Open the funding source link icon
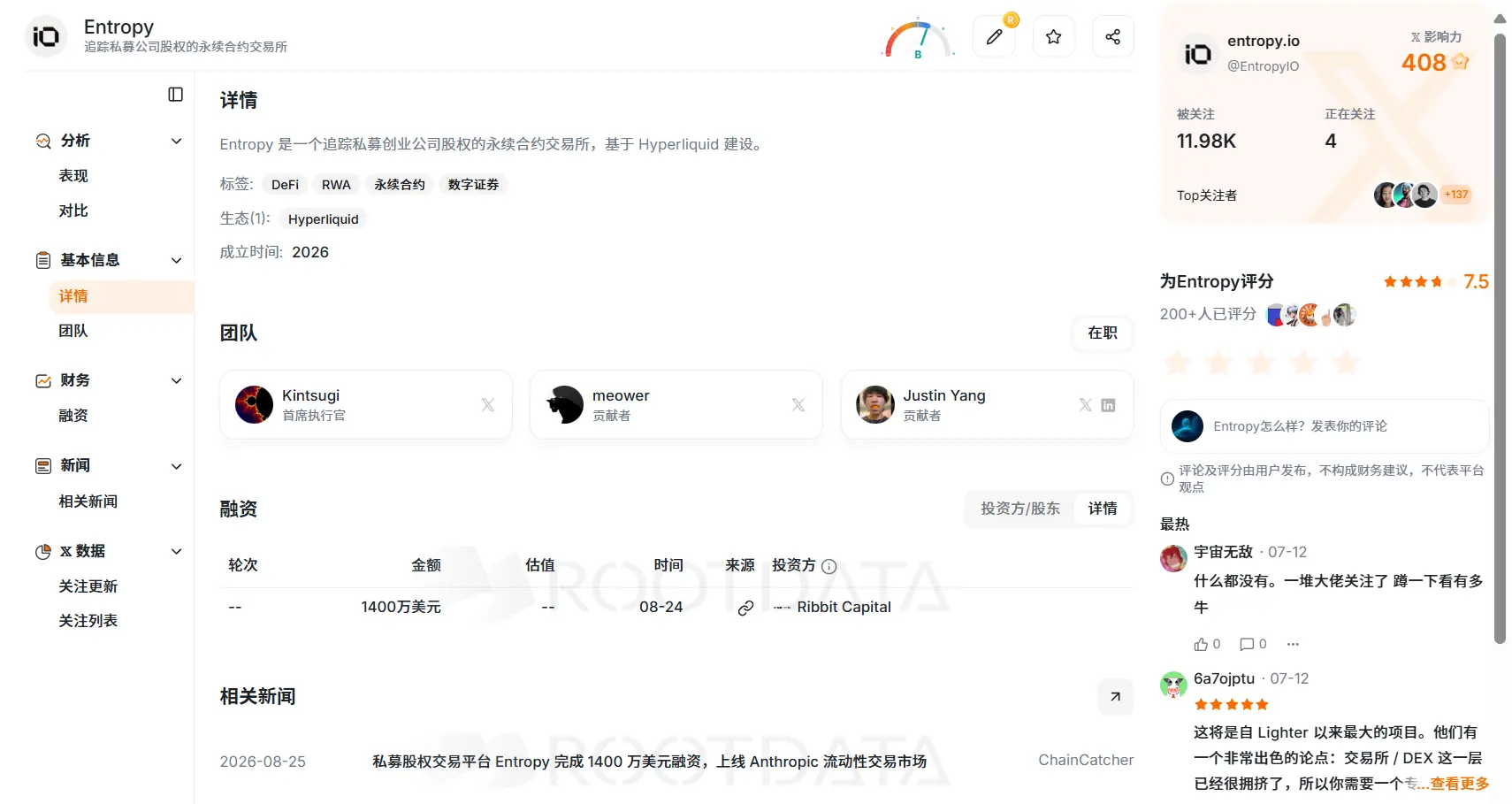1512x804 pixels. pyautogui.click(x=745, y=608)
